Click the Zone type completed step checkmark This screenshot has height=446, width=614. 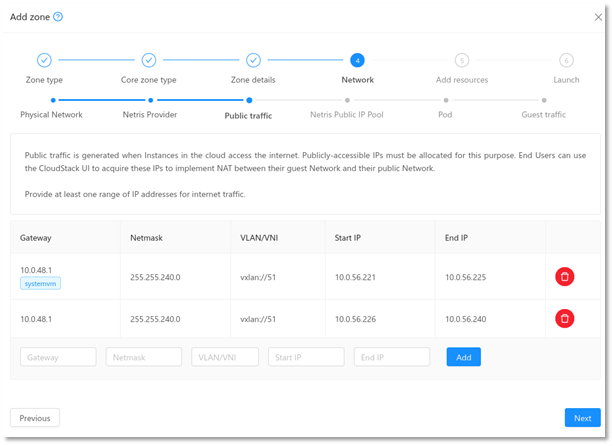(44, 61)
